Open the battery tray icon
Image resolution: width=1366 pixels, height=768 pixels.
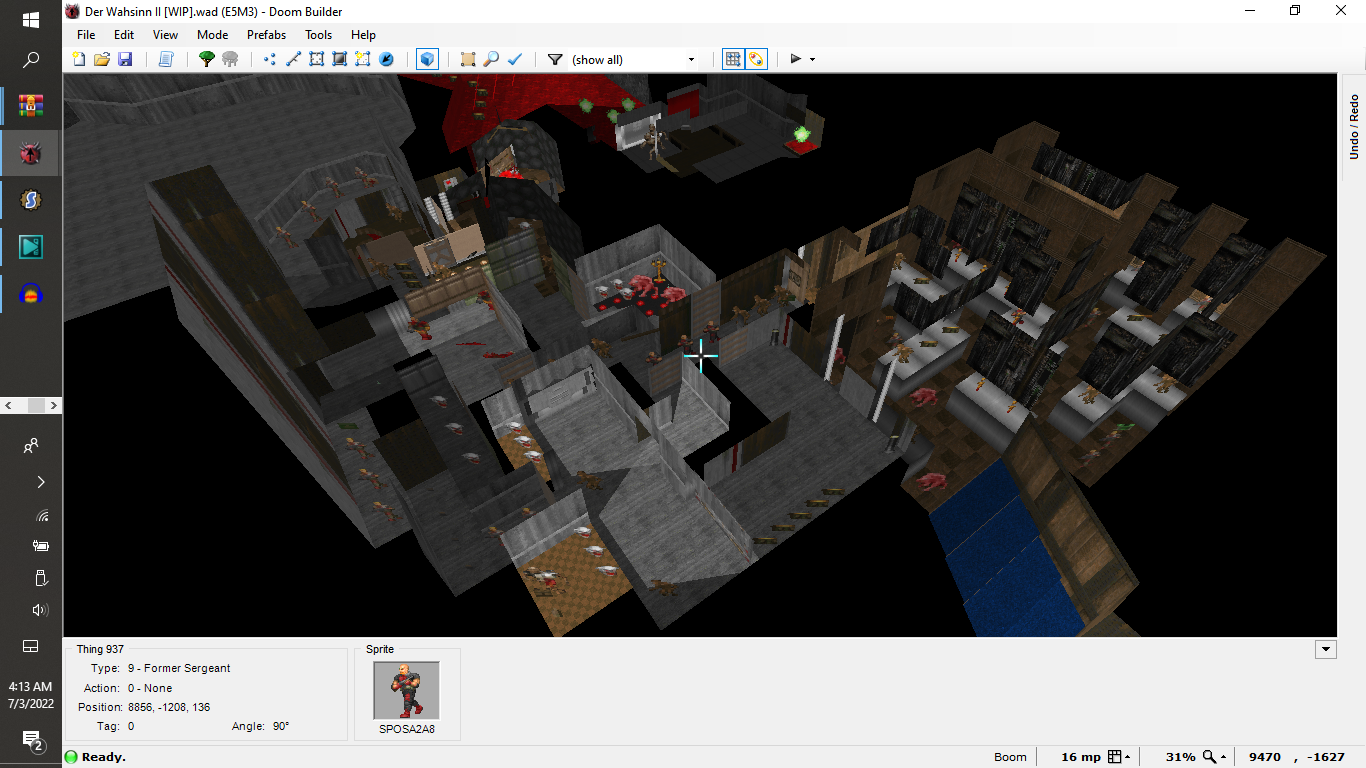pyautogui.click(x=41, y=546)
